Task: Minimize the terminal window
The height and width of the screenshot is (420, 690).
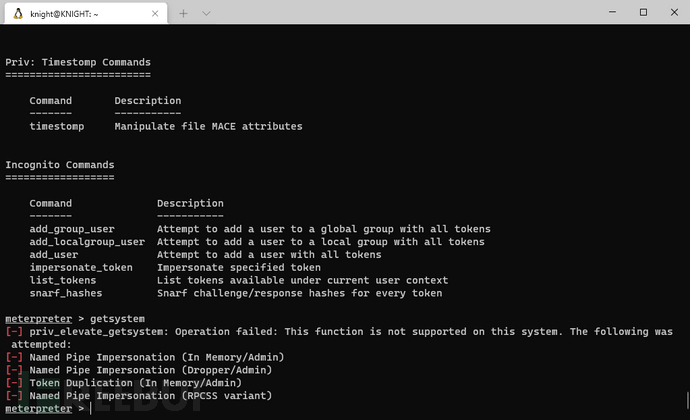Action: [612, 12]
